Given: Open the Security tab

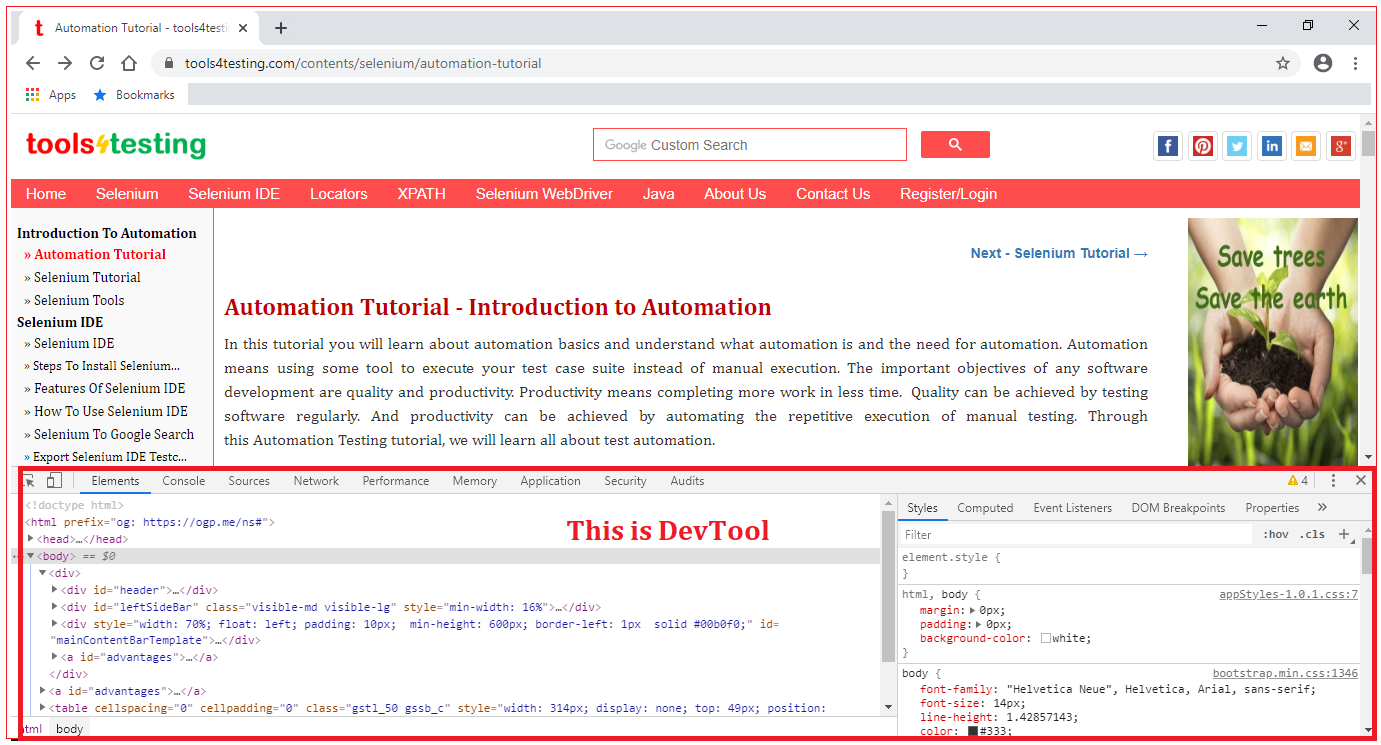Looking at the screenshot, I should click(626, 481).
